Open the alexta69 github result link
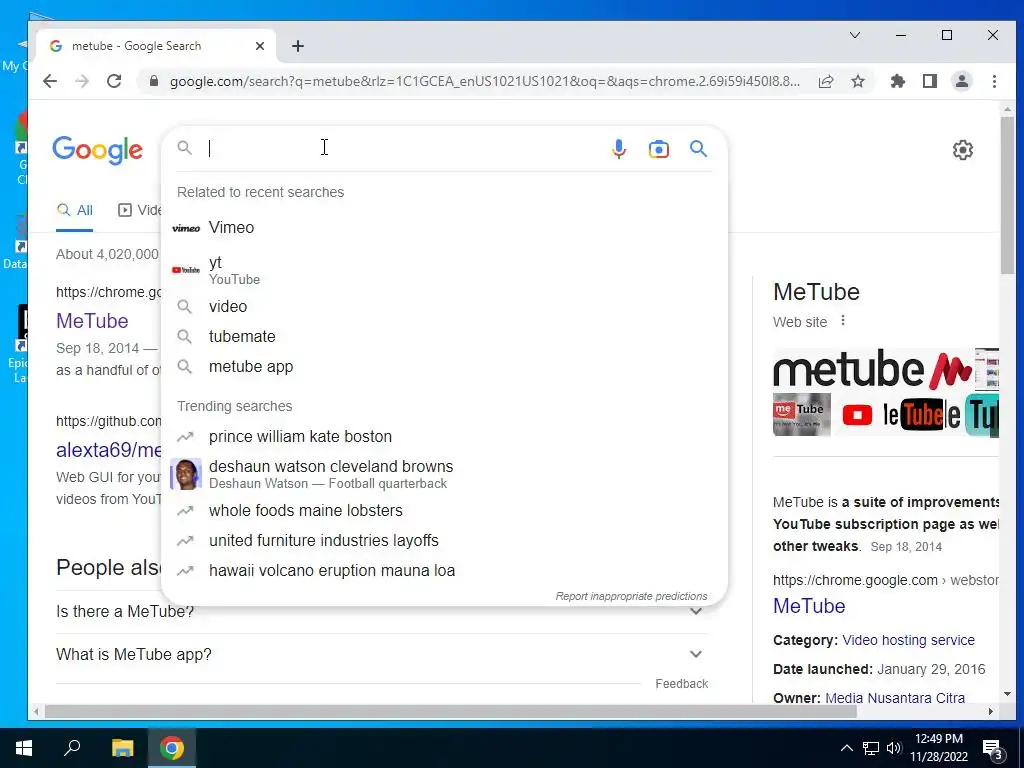The width and height of the screenshot is (1024, 768). (108, 450)
